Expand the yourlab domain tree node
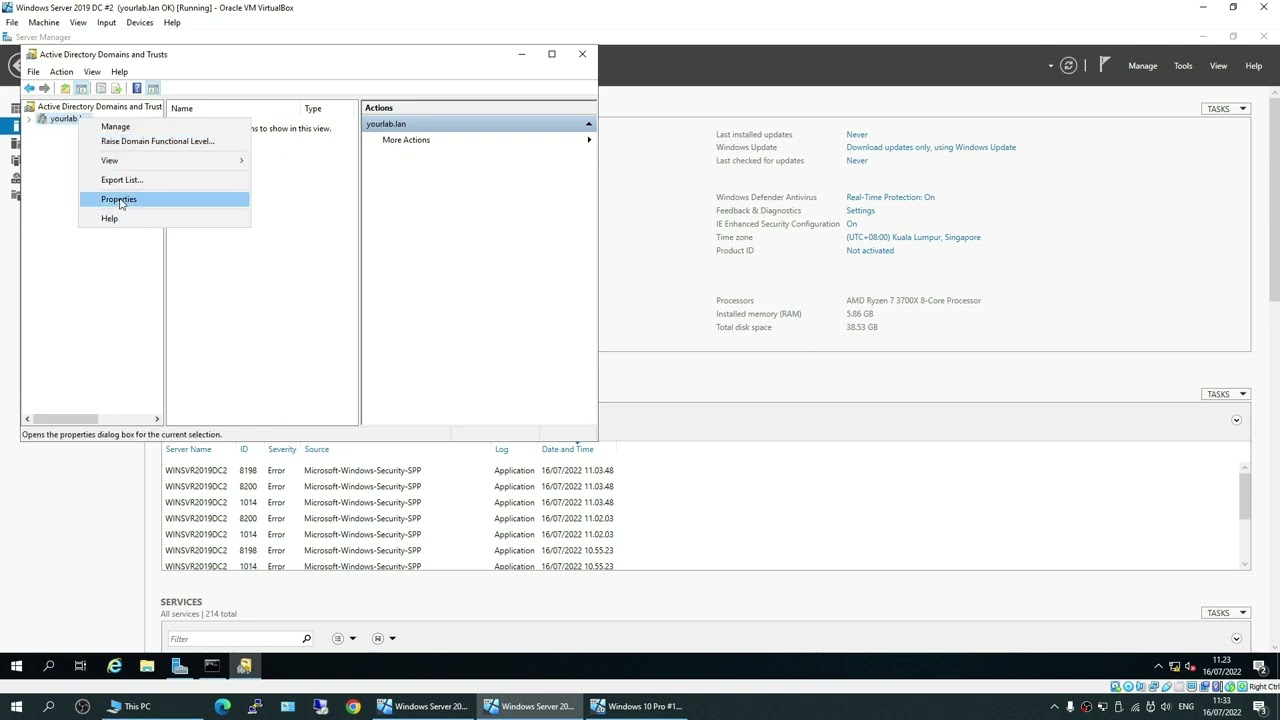This screenshot has height=720, width=1280. pyautogui.click(x=29, y=119)
